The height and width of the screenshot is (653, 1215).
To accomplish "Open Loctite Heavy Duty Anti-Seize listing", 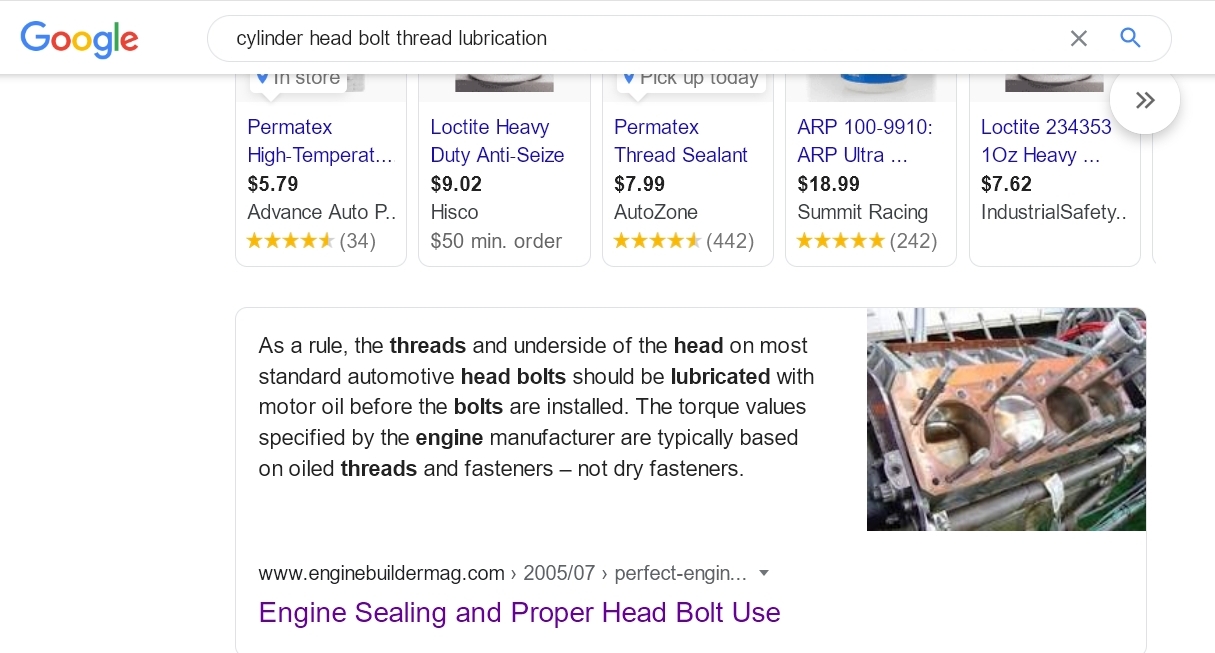I will click(497, 141).
